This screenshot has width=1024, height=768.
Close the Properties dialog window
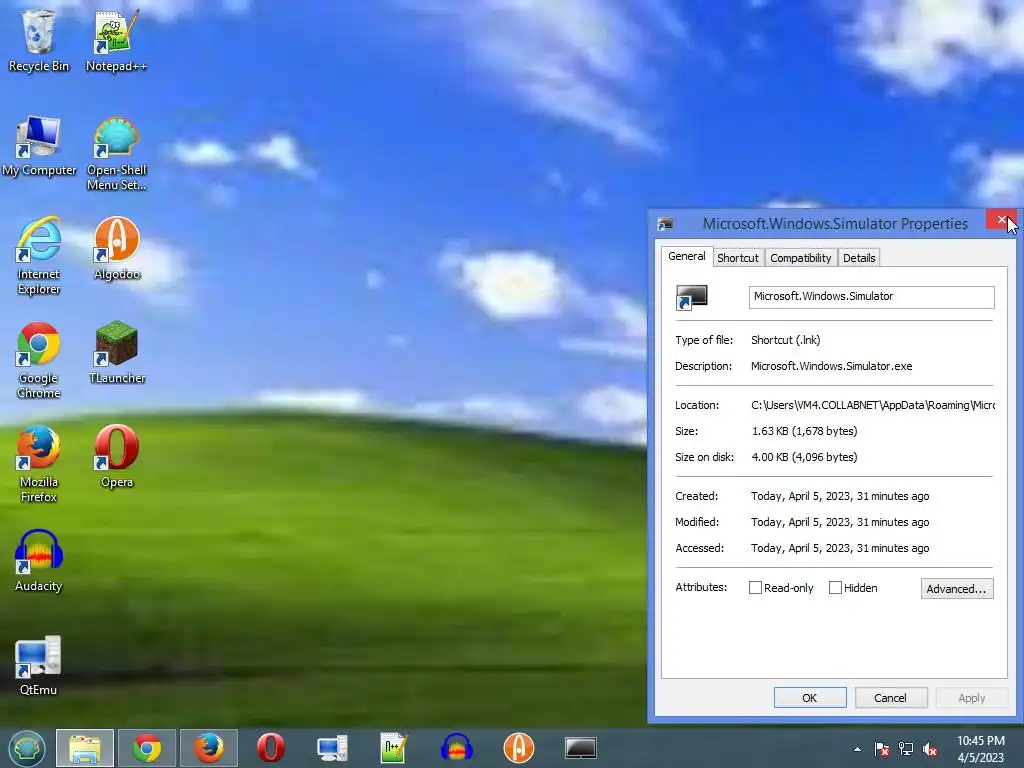click(1001, 220)
